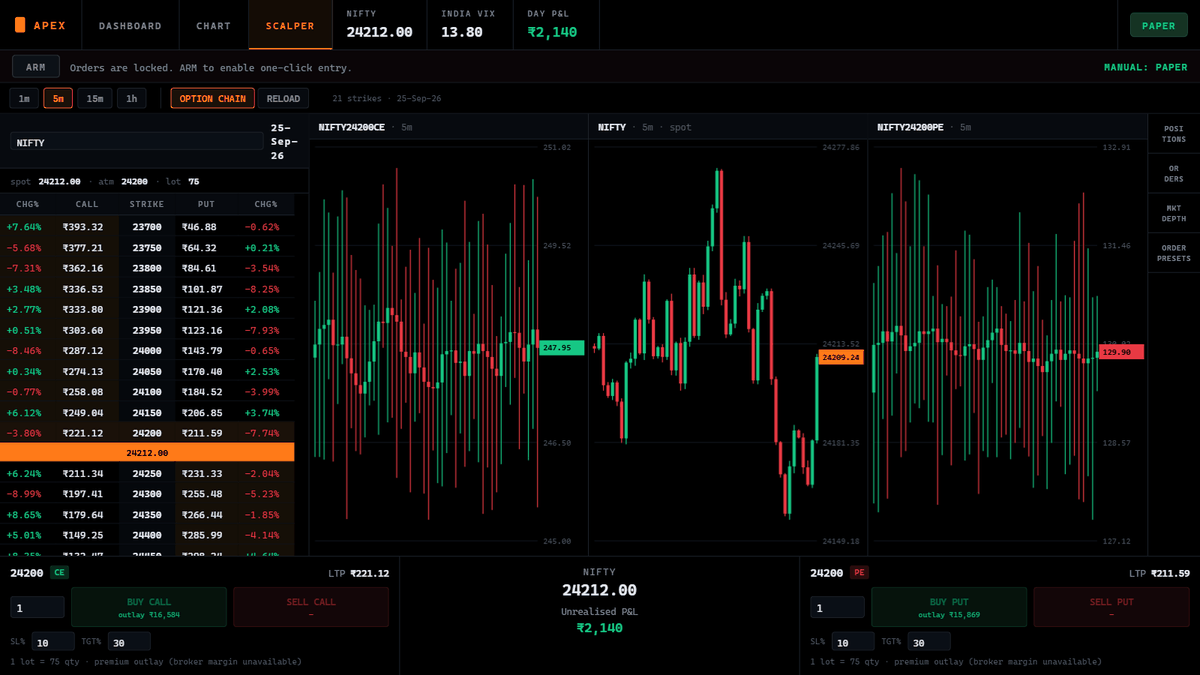Click call price ₹303.60 at 23950
Screen dimensions: 1200x675
click(83, 330)
